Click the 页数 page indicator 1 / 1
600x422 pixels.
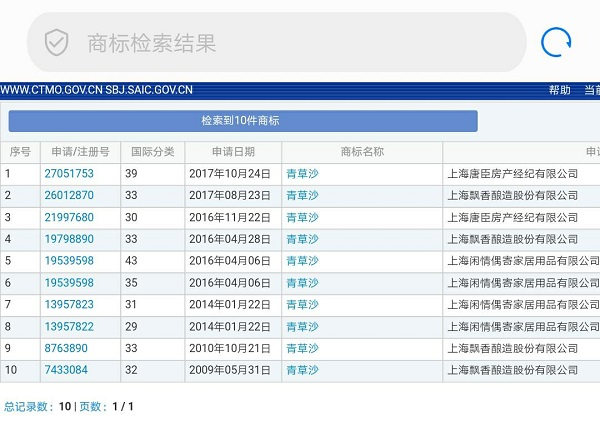tap(106, 406)
